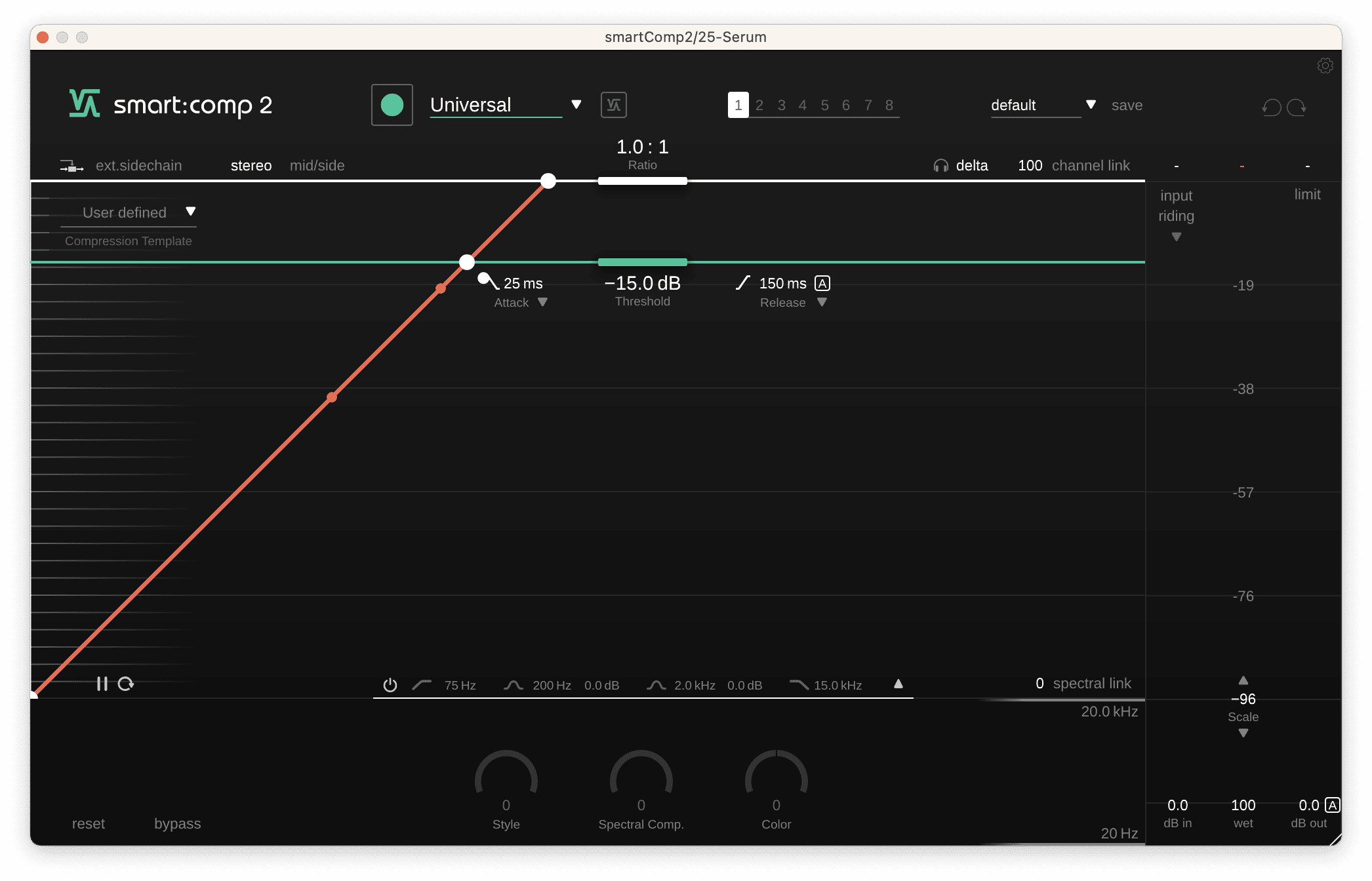The height and width of the screenshot is (881, 1372).
Task: Select the 200 Hz bell filter icon
Action: tap(513, 685)
